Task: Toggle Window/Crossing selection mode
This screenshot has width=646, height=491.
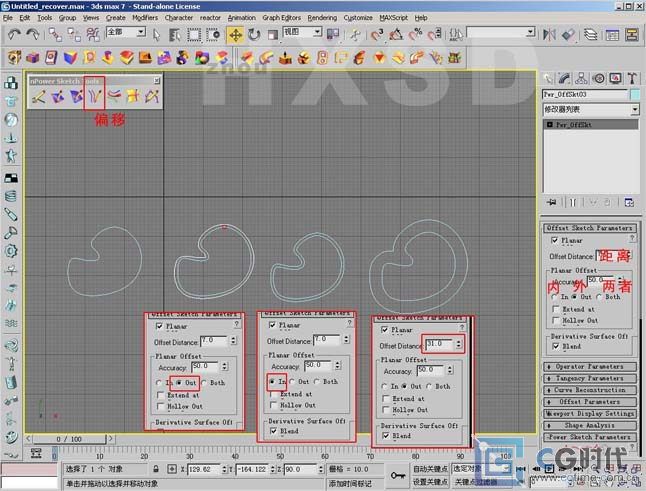Action: pyautogui.click(x=213, y=35)
